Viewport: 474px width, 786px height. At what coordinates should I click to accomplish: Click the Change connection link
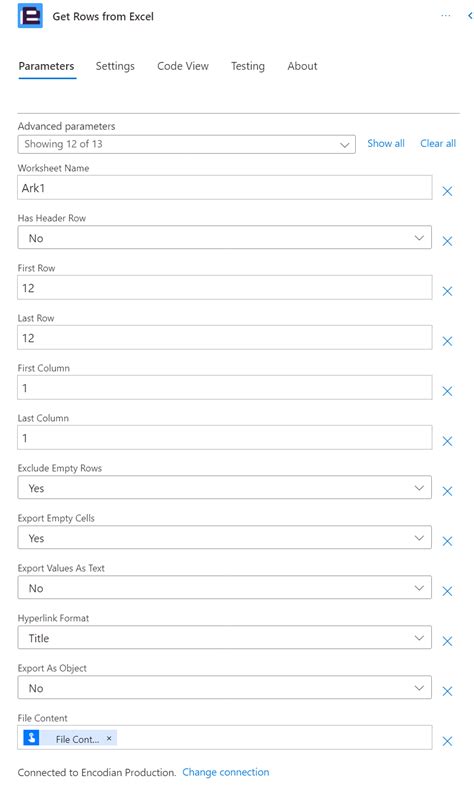click(225, 772)
